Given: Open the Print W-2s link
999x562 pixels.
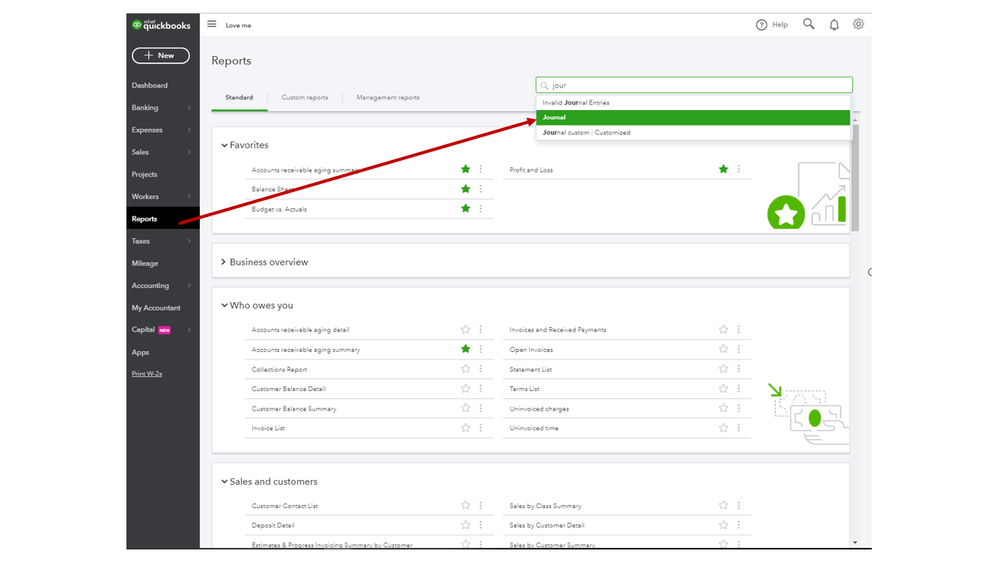Looking at the screenshot, I should pyautogui.click(x=147, y=374).
